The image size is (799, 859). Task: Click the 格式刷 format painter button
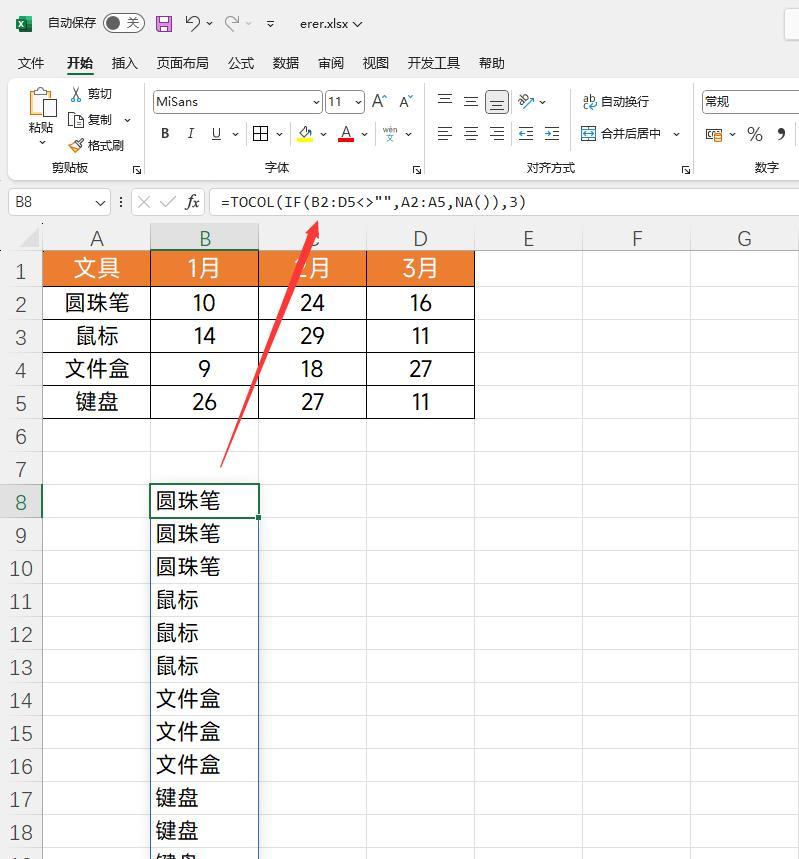(96, 145)
